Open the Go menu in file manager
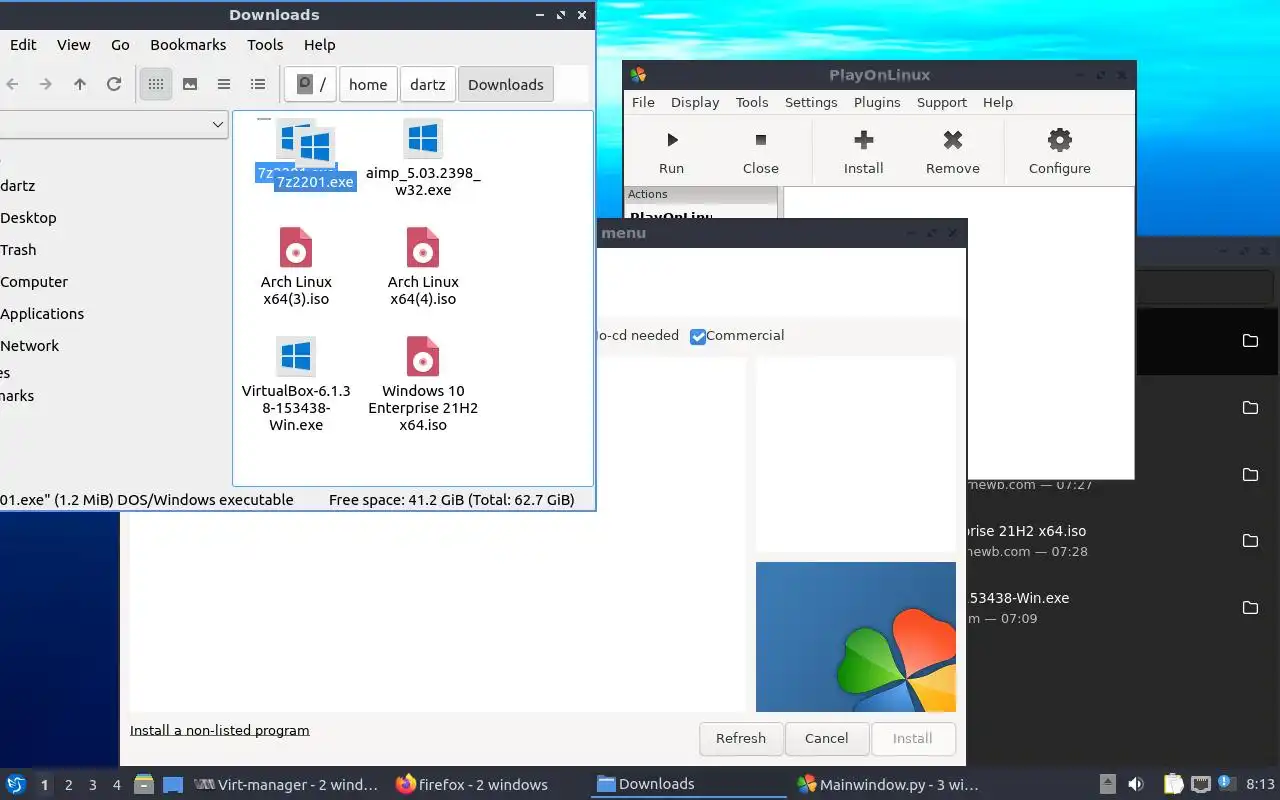The image size is (1280, 800). point(120,45)
